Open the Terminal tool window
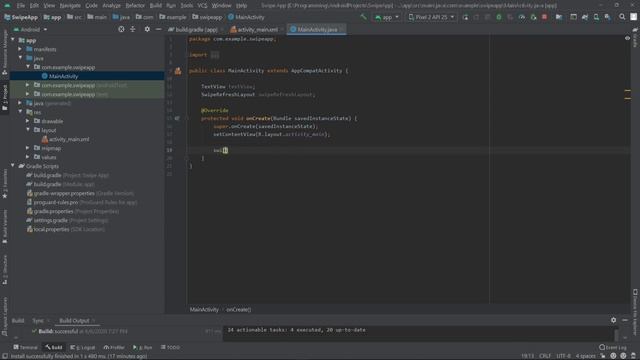 pos(25,347)
